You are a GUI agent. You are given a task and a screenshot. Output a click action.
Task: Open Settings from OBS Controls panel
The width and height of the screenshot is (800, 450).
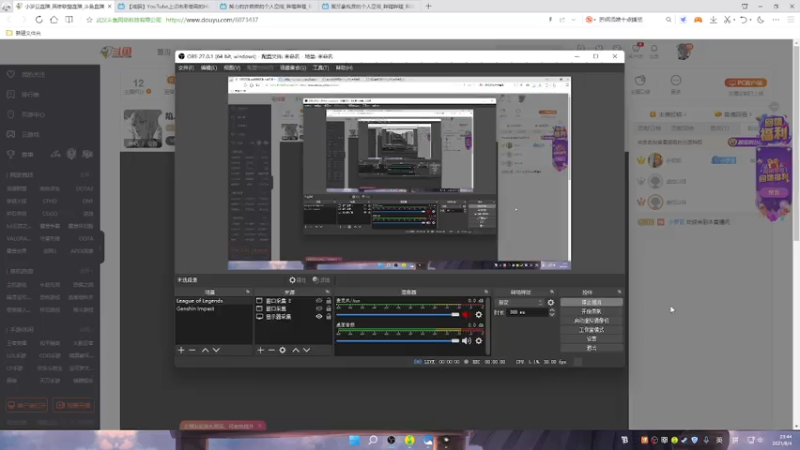(591, 339)
